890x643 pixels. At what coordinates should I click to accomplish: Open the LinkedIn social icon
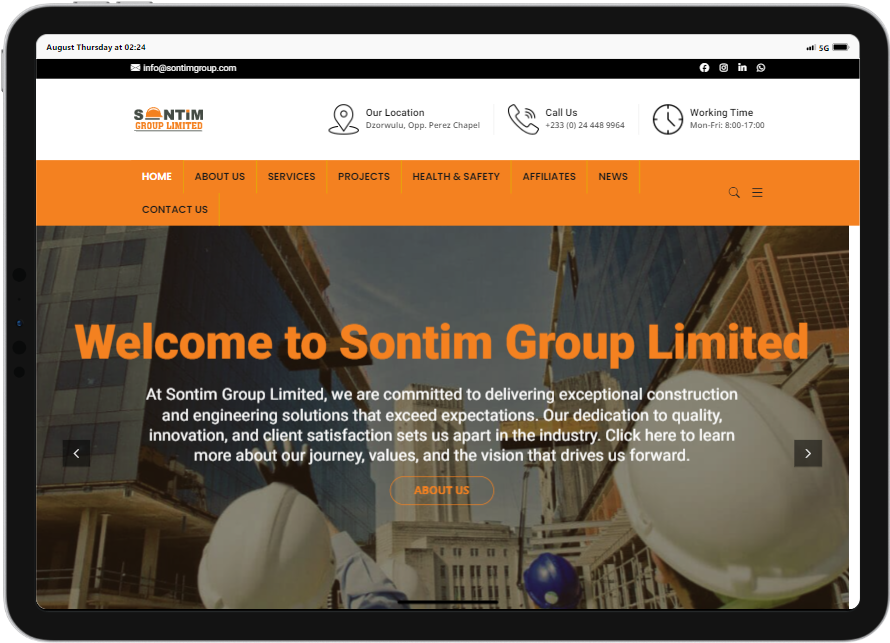[742, 68]
